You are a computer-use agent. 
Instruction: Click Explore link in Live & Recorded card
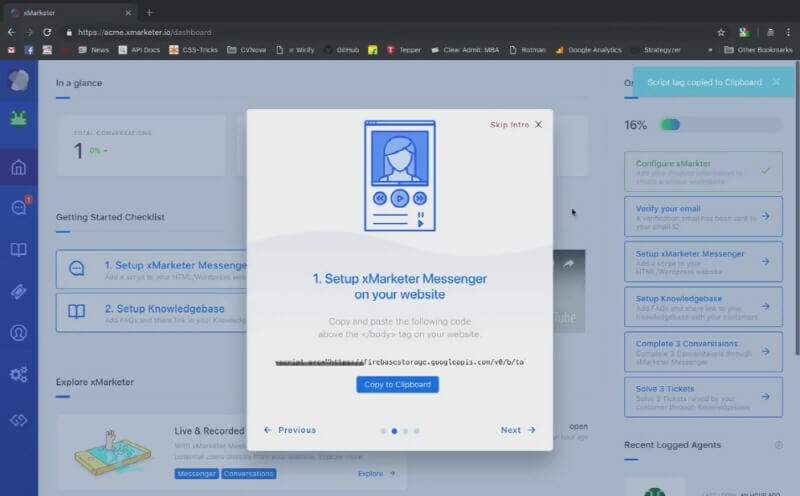(377, 474)
